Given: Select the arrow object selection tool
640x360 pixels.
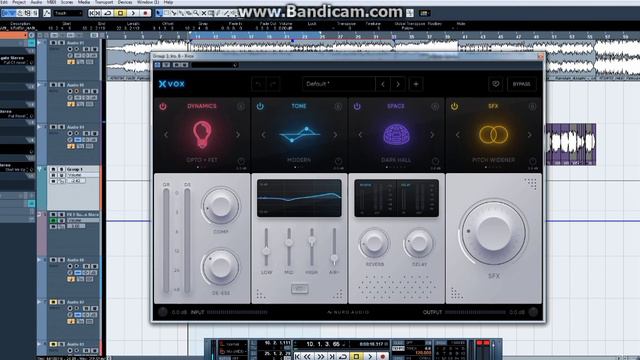Looking at the screenshot, I should (159, 13).
